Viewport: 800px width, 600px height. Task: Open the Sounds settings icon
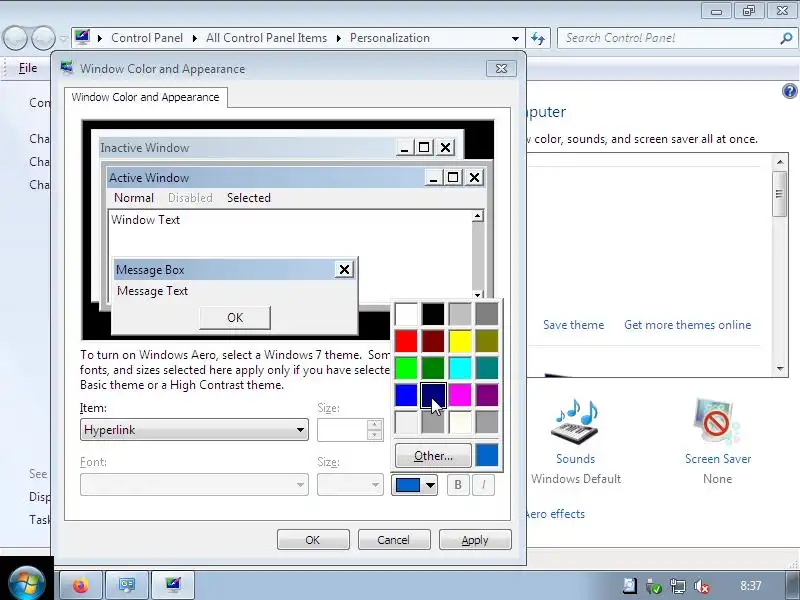point(576,422)
